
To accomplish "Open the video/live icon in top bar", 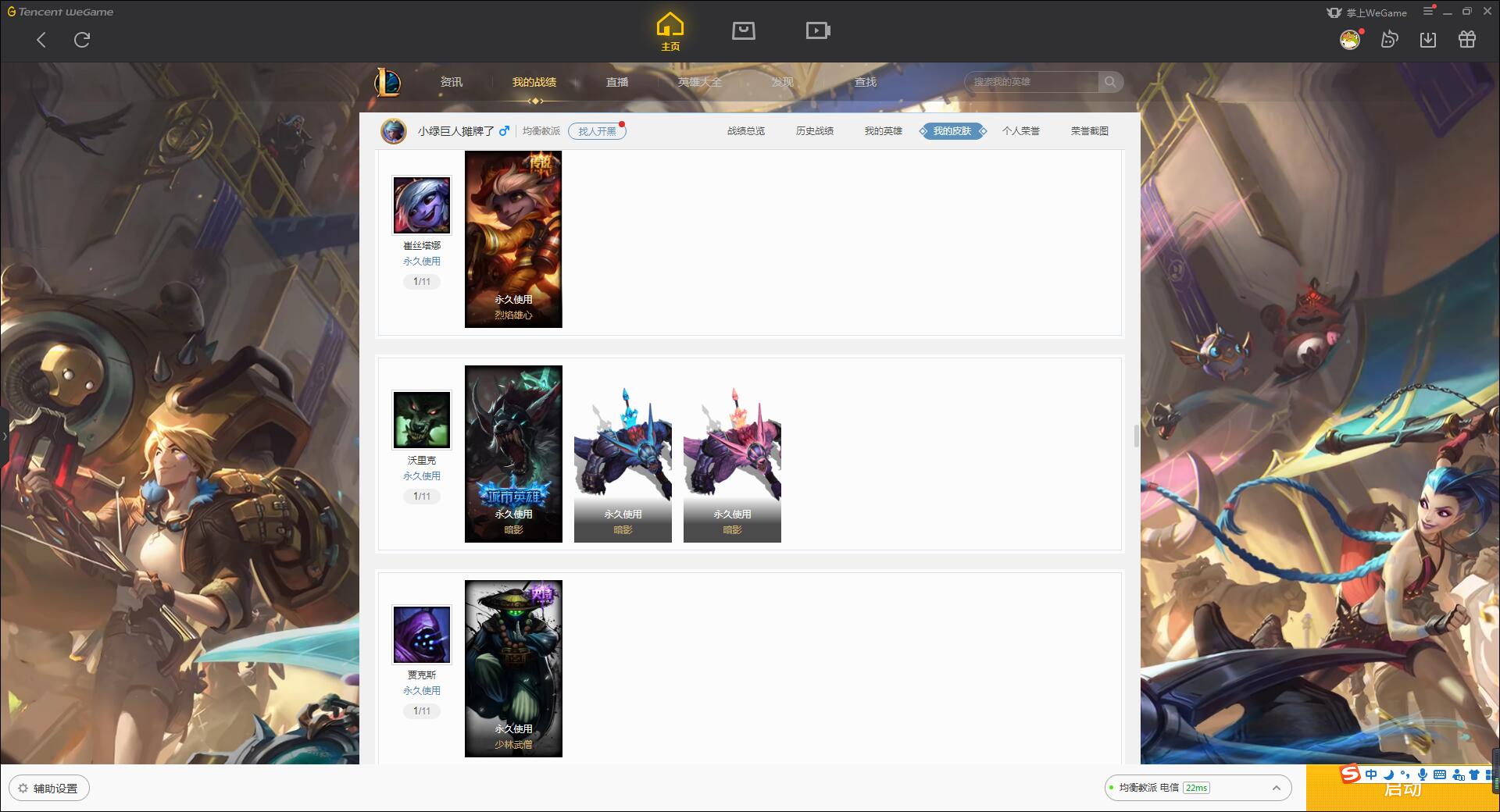I will (817, 30).
